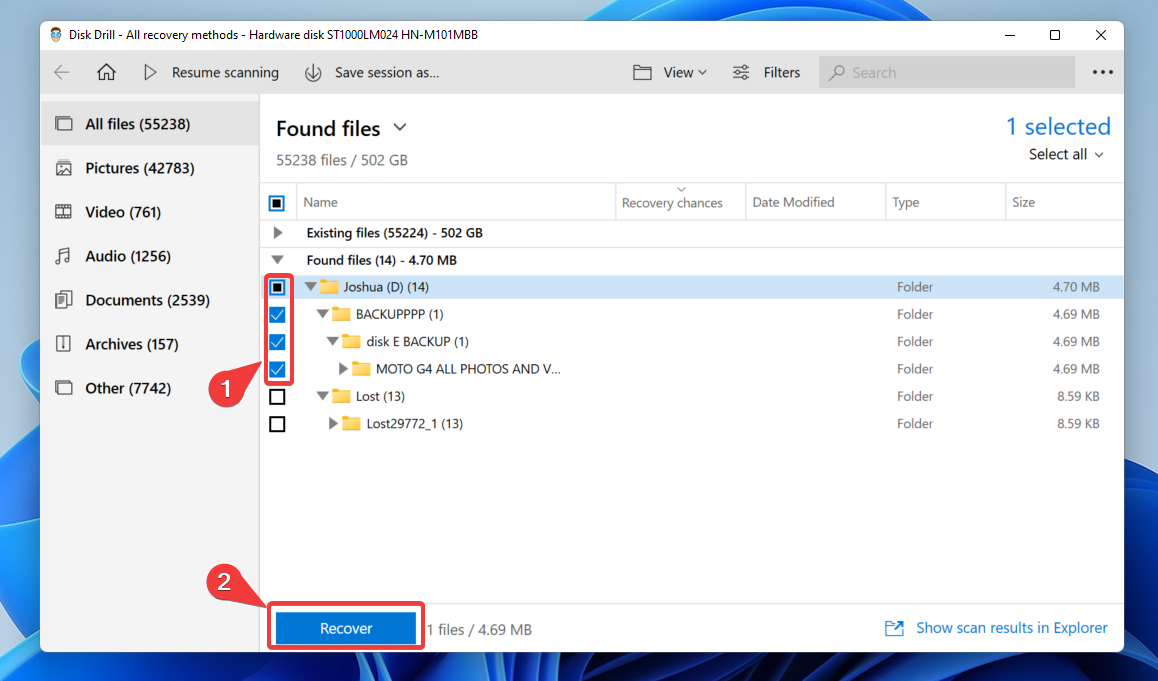Click the Disk Drill app icon in title bar
This screenshot has width=1158, height=681.
point(56,35)
